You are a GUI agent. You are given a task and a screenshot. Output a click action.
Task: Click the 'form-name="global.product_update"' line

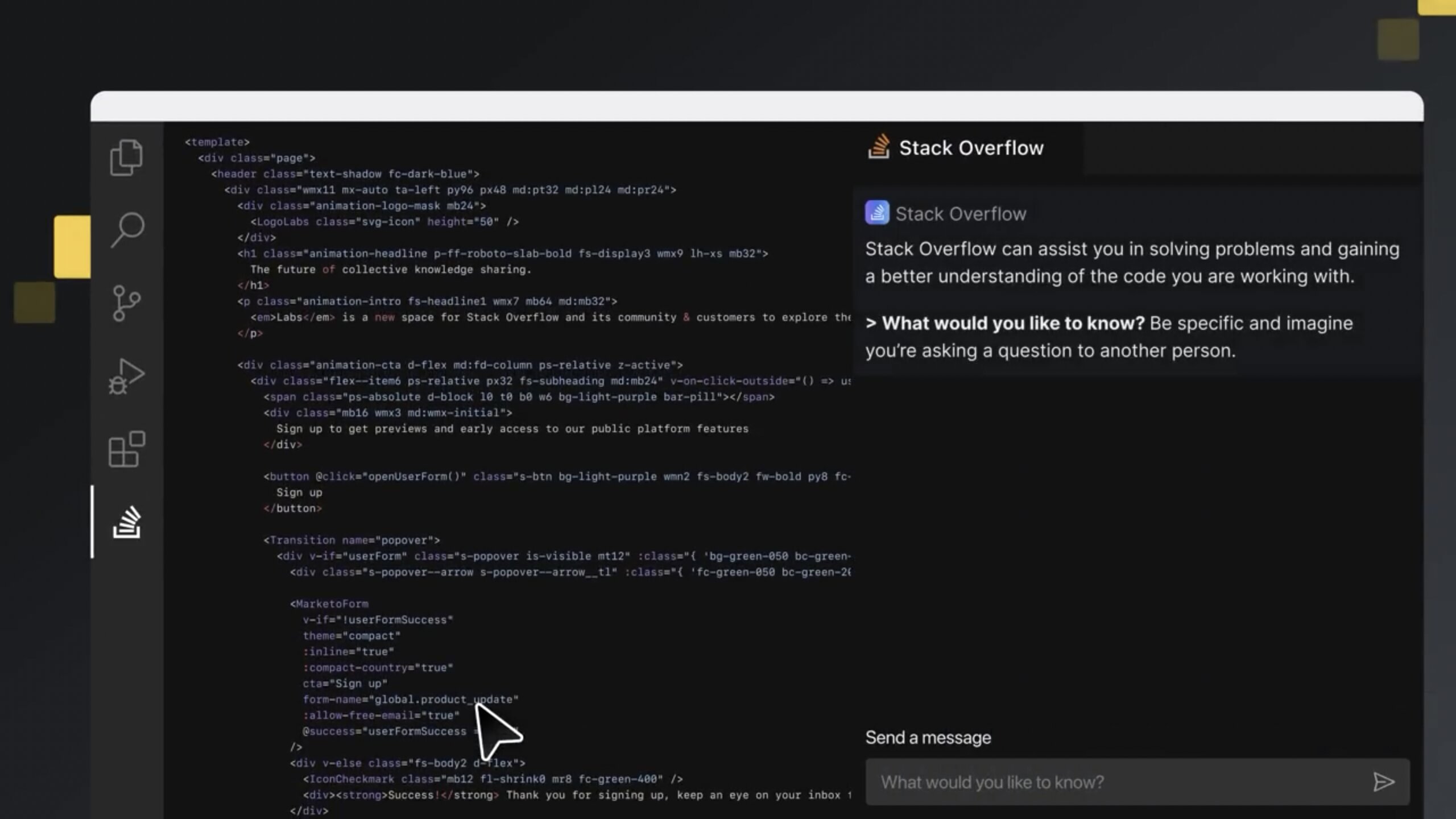tap(411, 700)
